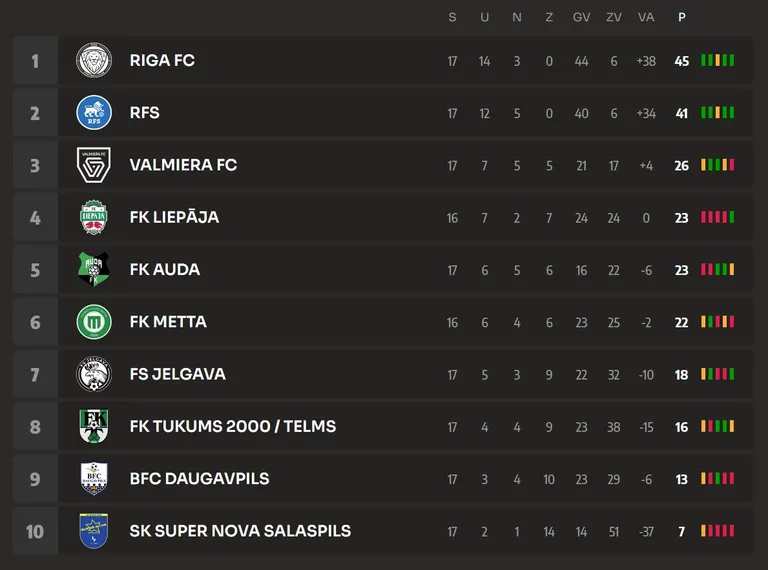
Task: Click the blue RFS club logo
Action: (x=94, y=113)
